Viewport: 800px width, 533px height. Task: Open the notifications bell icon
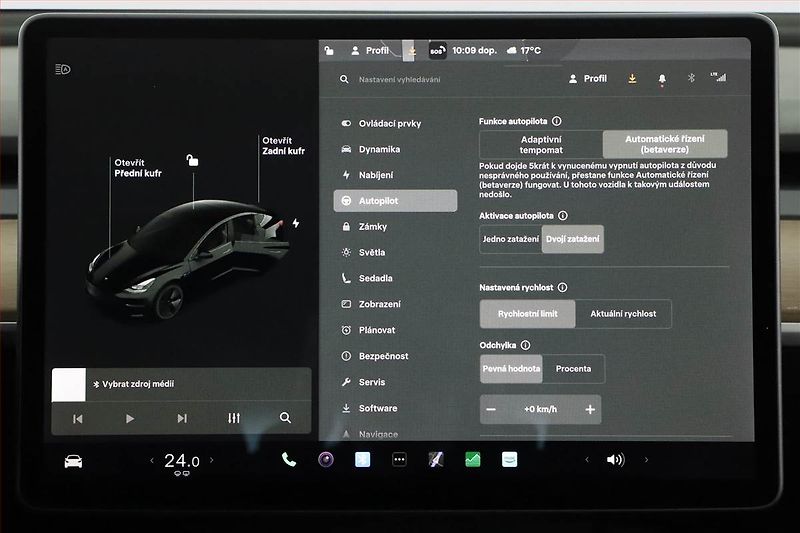tap(662, 79)
